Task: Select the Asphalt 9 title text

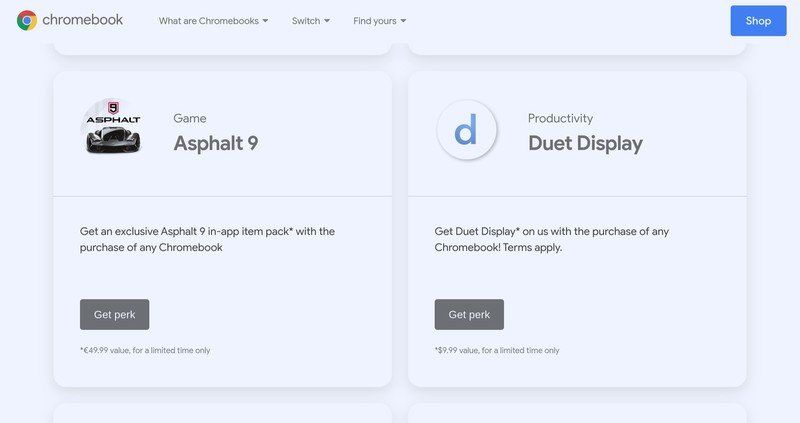Action: [216, 143]
